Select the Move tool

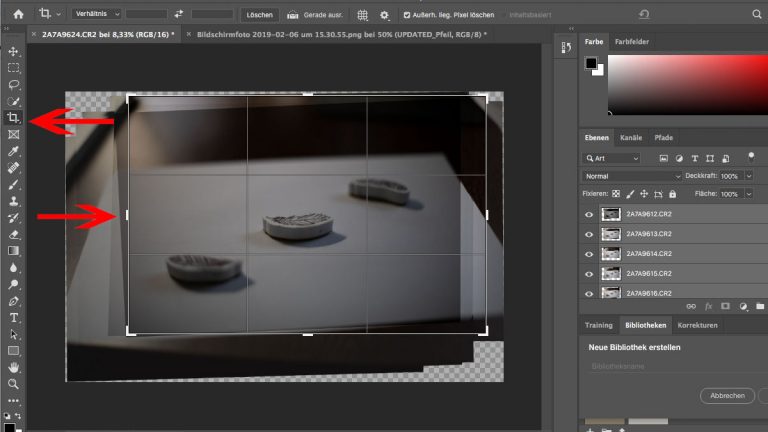point(14,51)
